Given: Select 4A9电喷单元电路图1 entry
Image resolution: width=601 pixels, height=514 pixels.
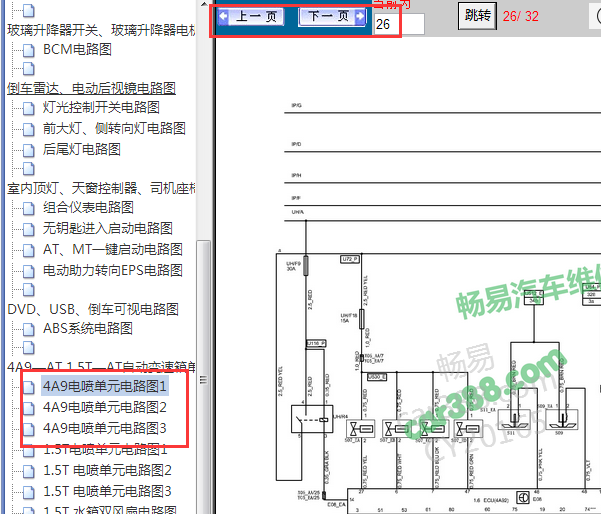Looking at the screenshot, I should point(105,386).
